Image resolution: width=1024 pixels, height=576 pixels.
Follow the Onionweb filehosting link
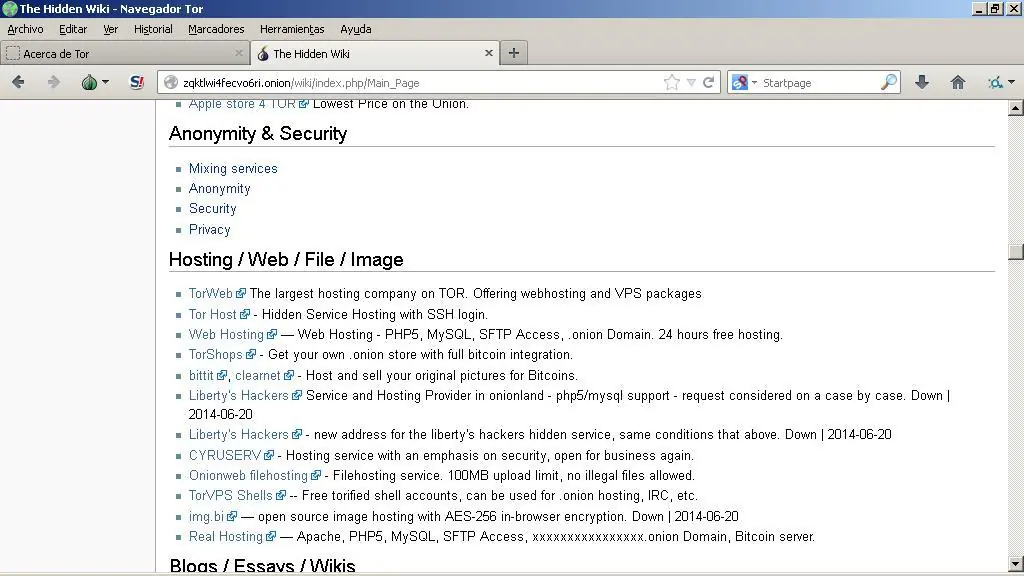(248, 475)
